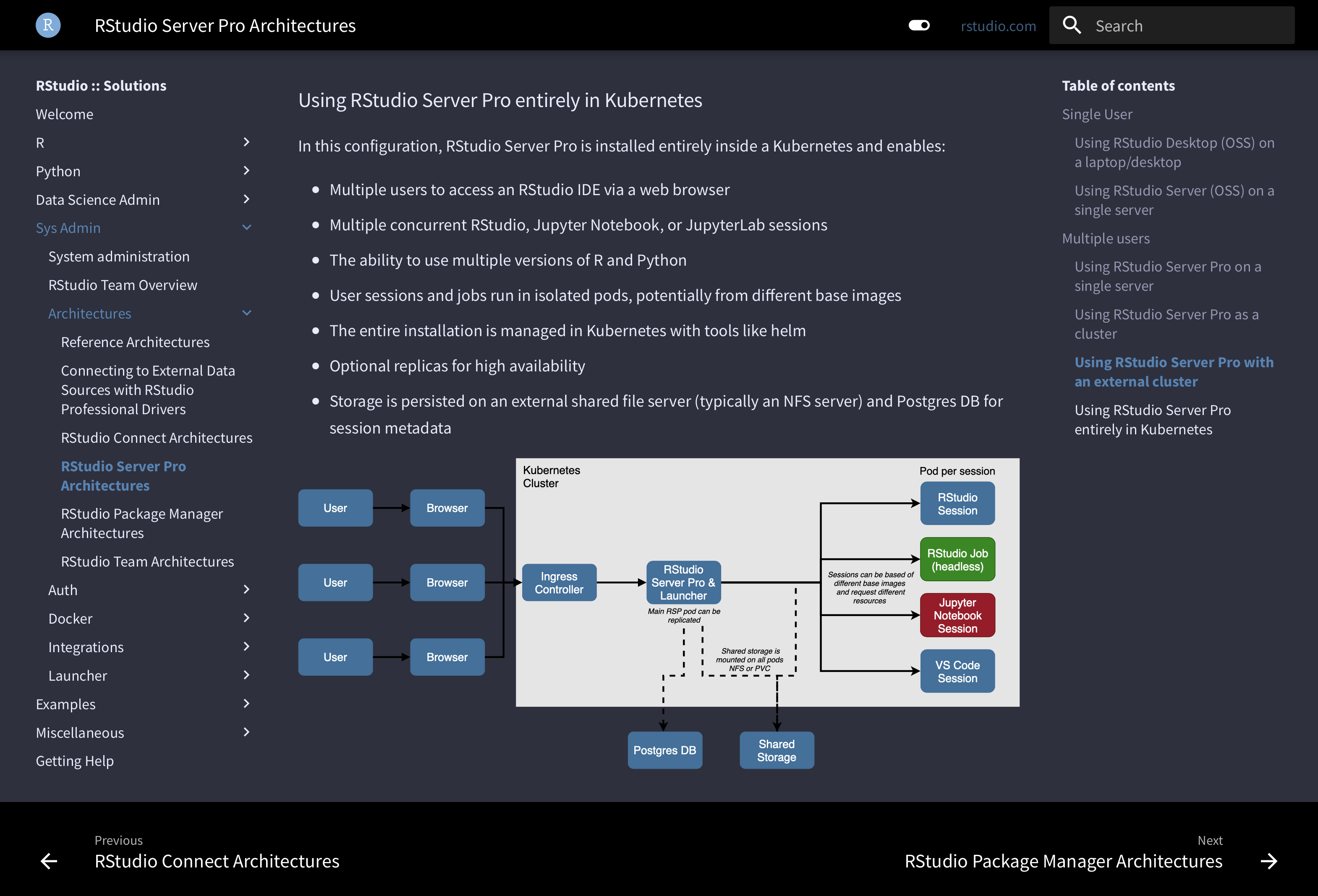Click the previous page left arrow icon
The width and height of the screenshot is (1318, 896).
point(50,861)
